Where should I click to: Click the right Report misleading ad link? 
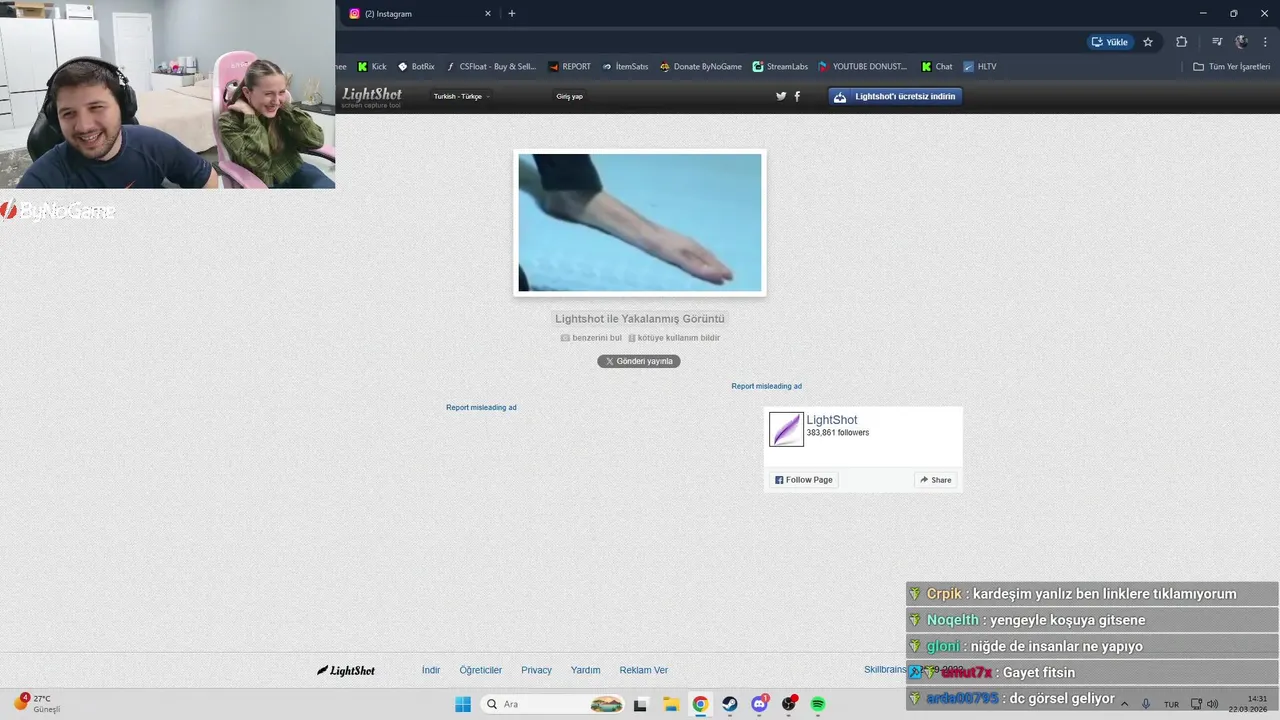tap(766, 386)
